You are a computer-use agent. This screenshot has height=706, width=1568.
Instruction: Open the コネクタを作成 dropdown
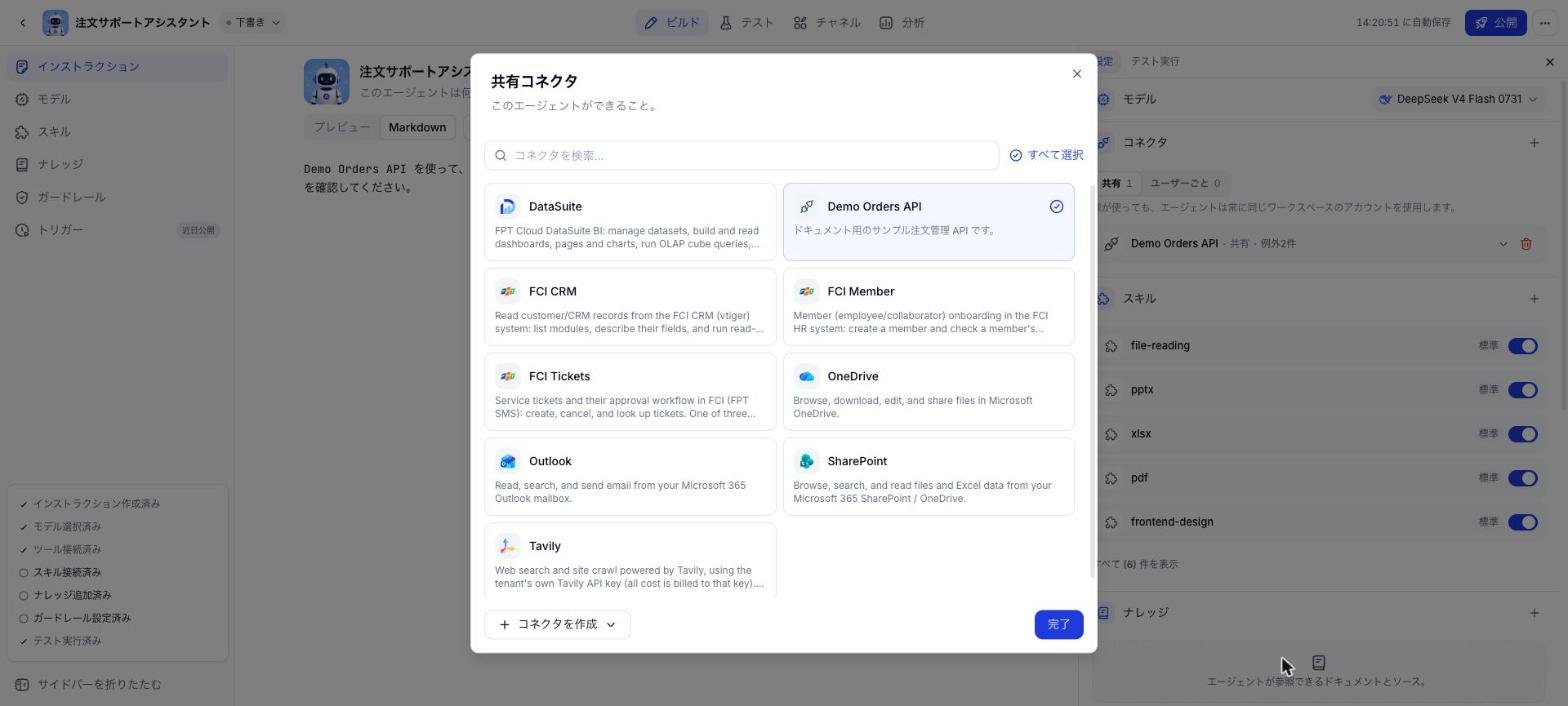coord(557,625)
